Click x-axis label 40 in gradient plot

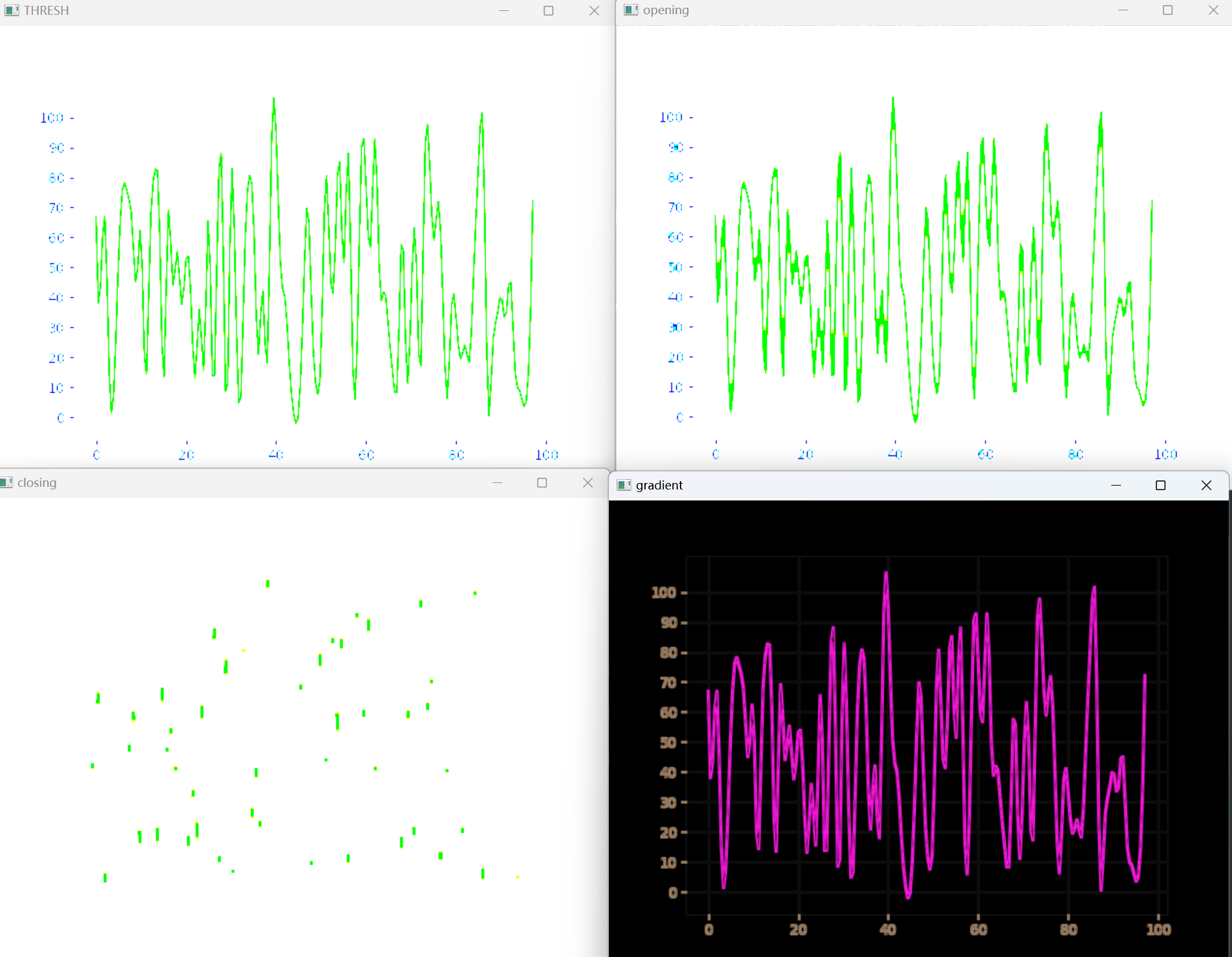tap(888, 929)
